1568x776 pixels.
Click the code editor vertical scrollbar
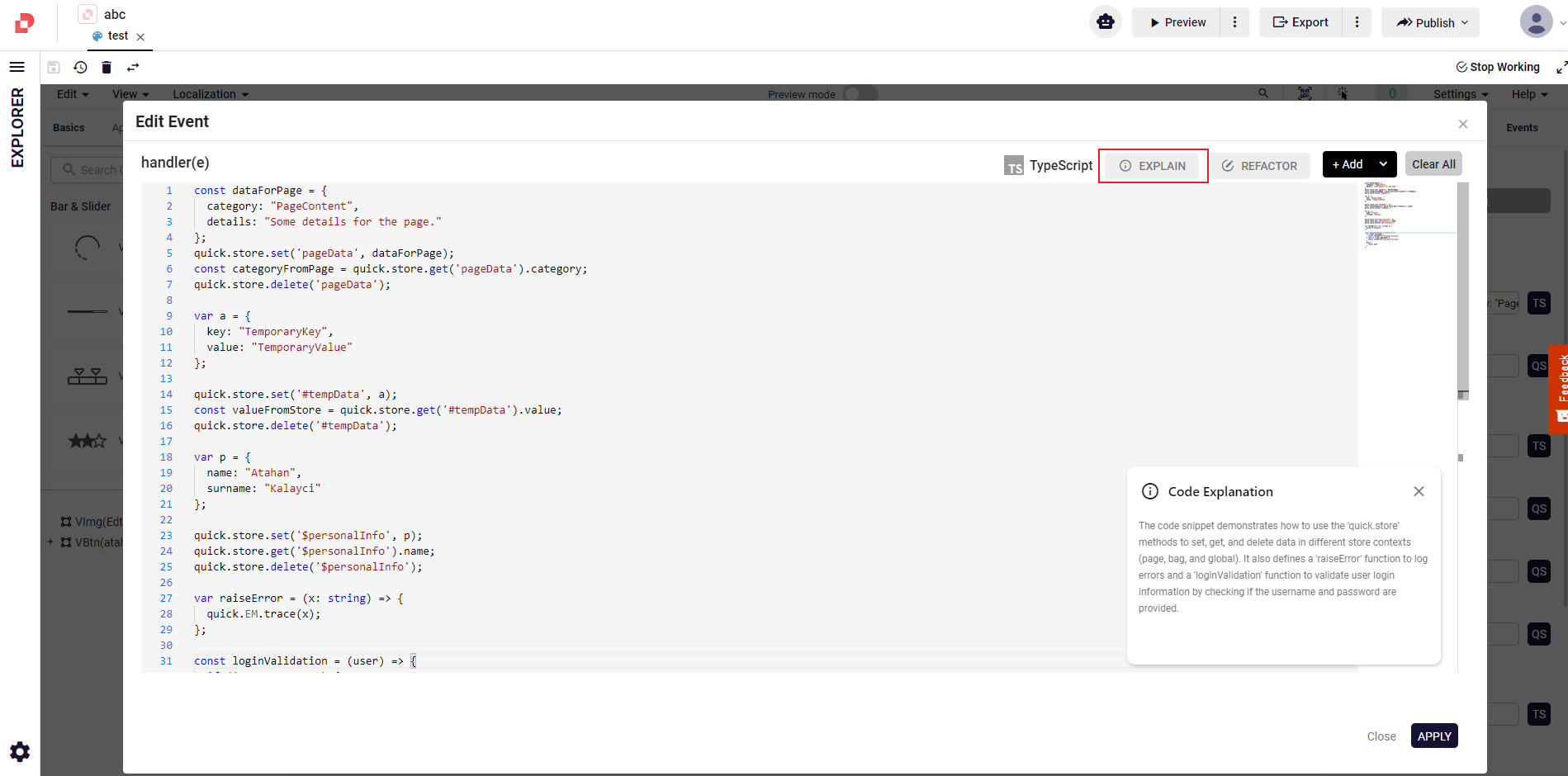point(1462,289)
